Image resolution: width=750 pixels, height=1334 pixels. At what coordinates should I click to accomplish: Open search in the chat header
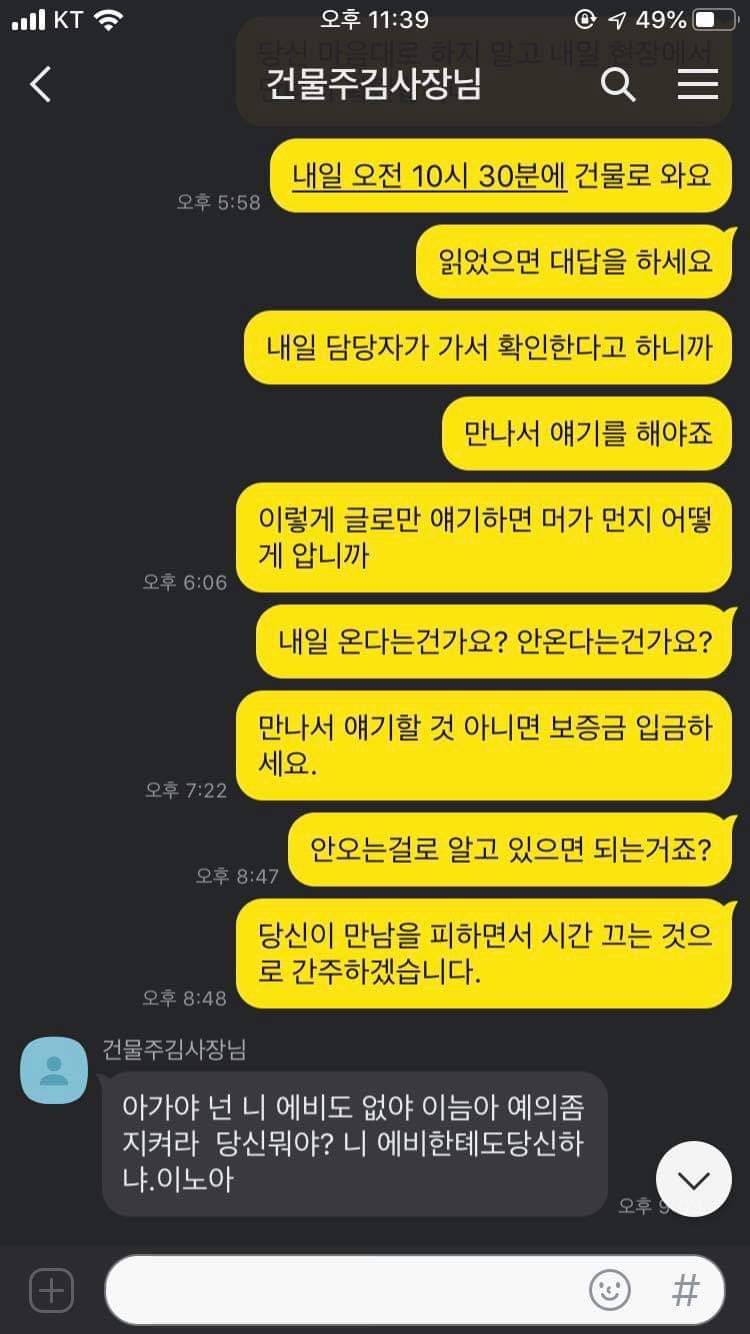(618, 85)
